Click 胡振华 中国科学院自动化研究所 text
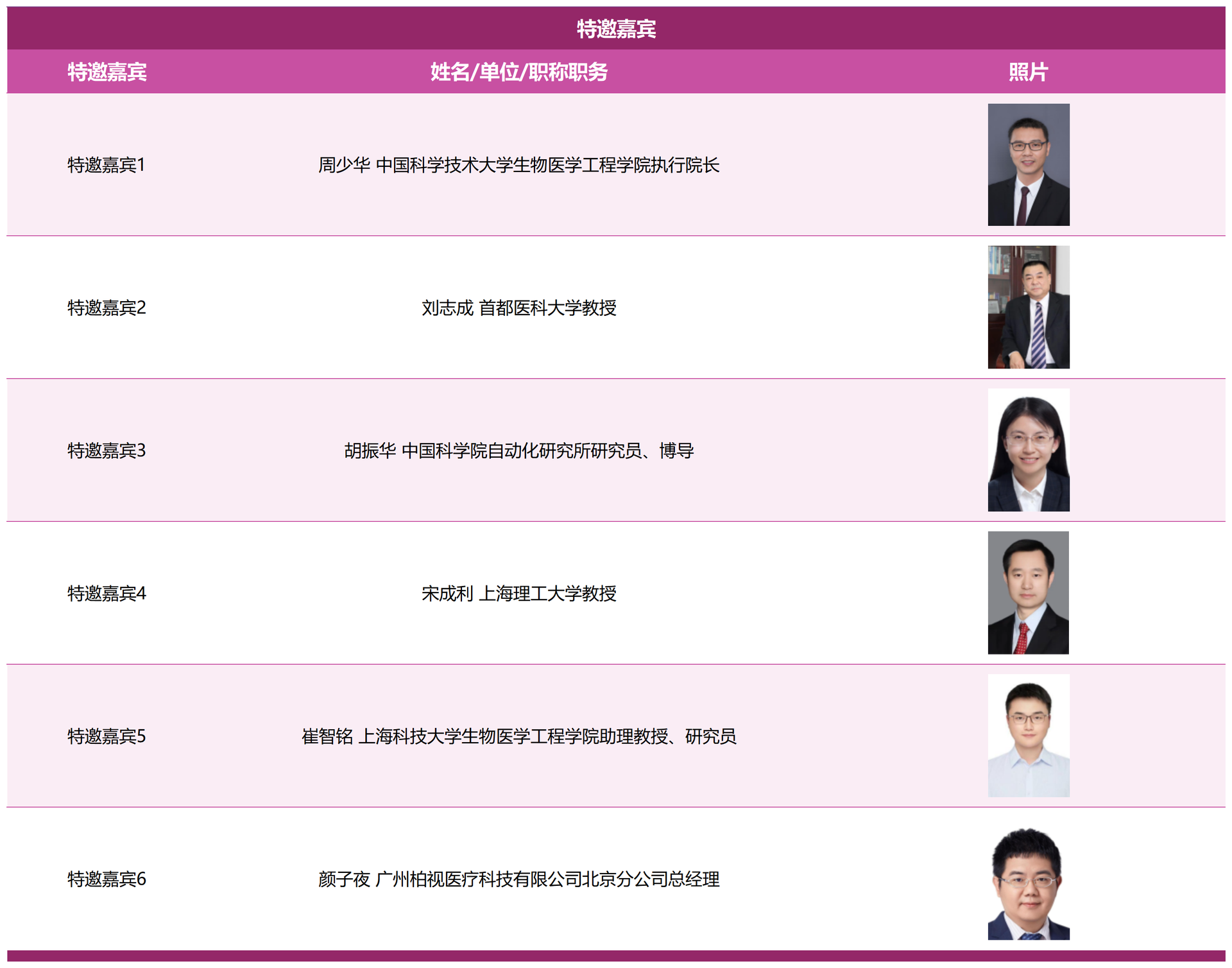 [519, 451]
